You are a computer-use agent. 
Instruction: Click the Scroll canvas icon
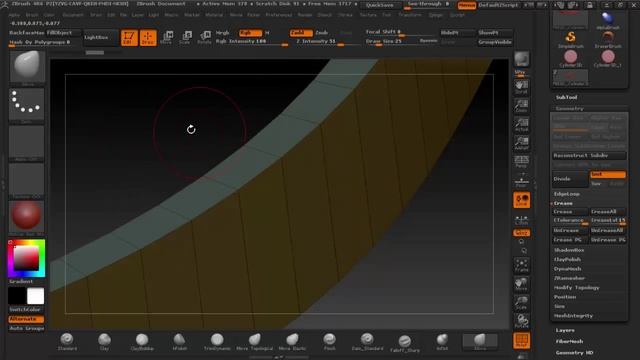(x=521, y=87)
